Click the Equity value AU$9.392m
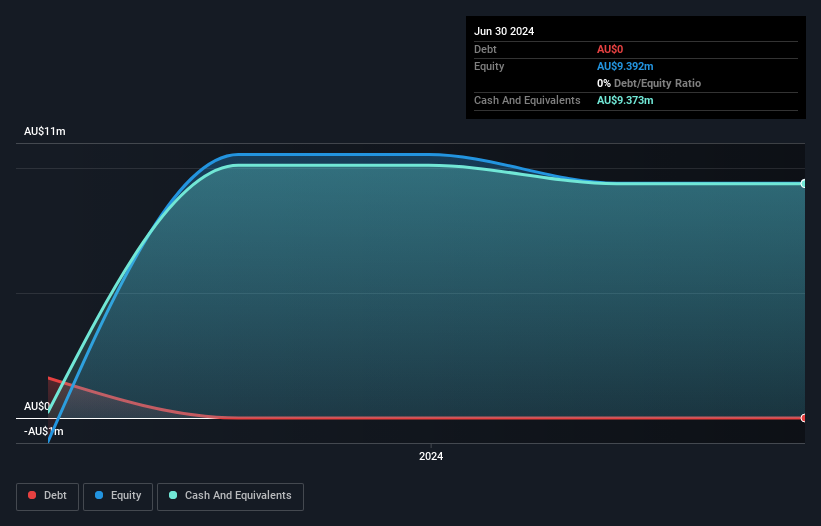821x526 pixels. [x=625, y=66]
